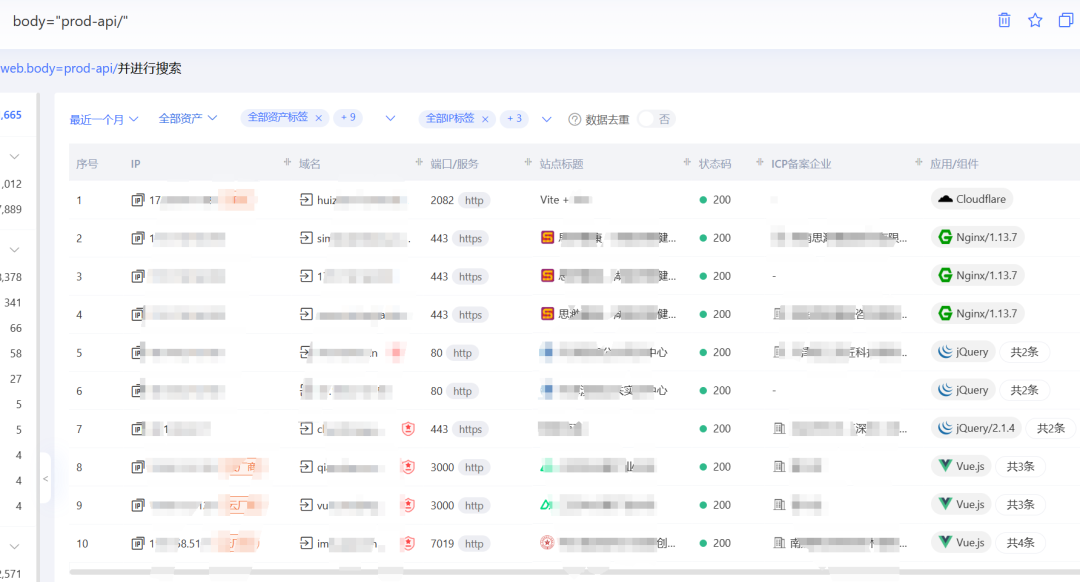
Task: Expand 共3条 components in row 9
Action: [x=1020, y=505]
